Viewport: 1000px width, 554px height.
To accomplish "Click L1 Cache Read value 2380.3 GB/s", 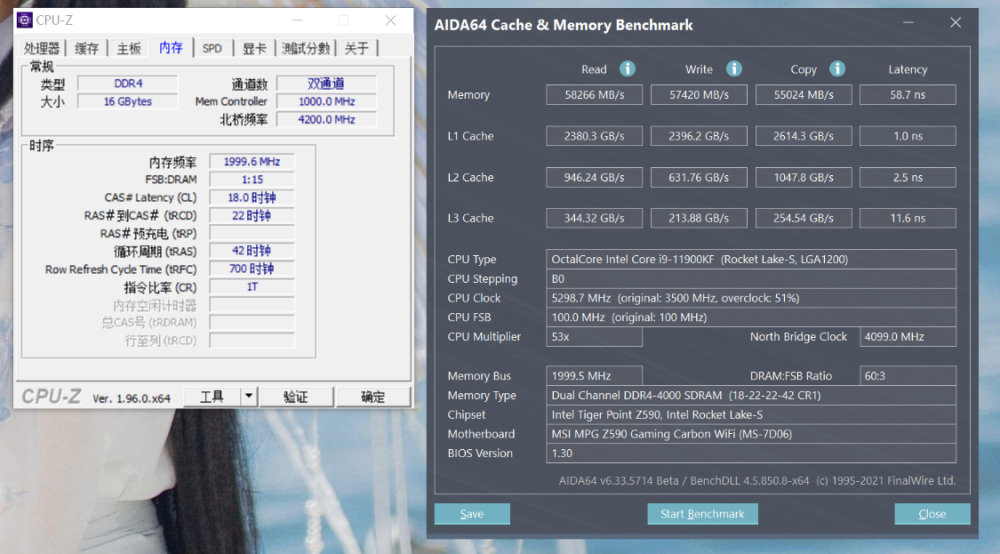I will [594, 136].
